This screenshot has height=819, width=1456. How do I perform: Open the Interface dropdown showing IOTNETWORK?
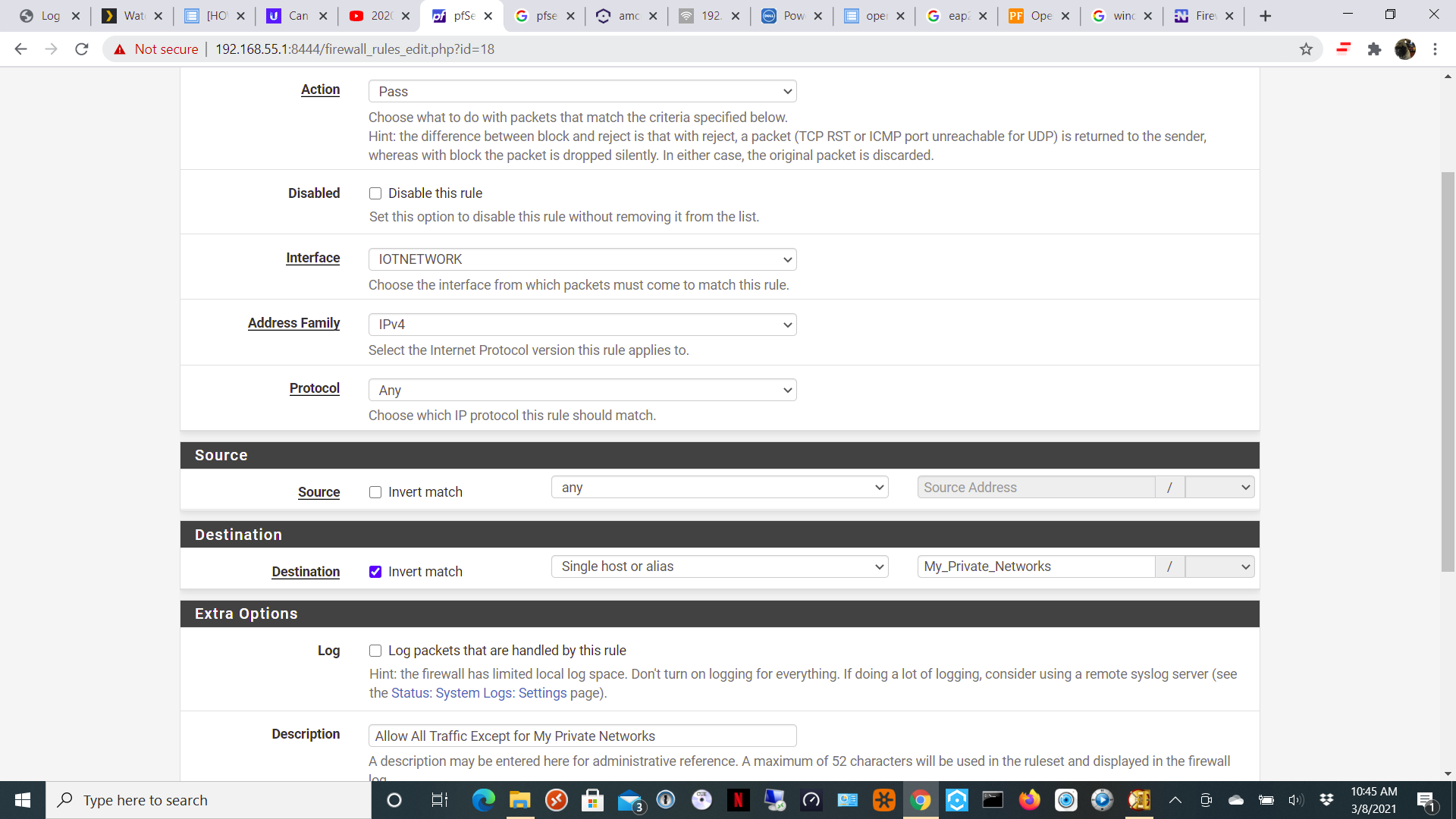pyautogui.click(x=582, y=259)
